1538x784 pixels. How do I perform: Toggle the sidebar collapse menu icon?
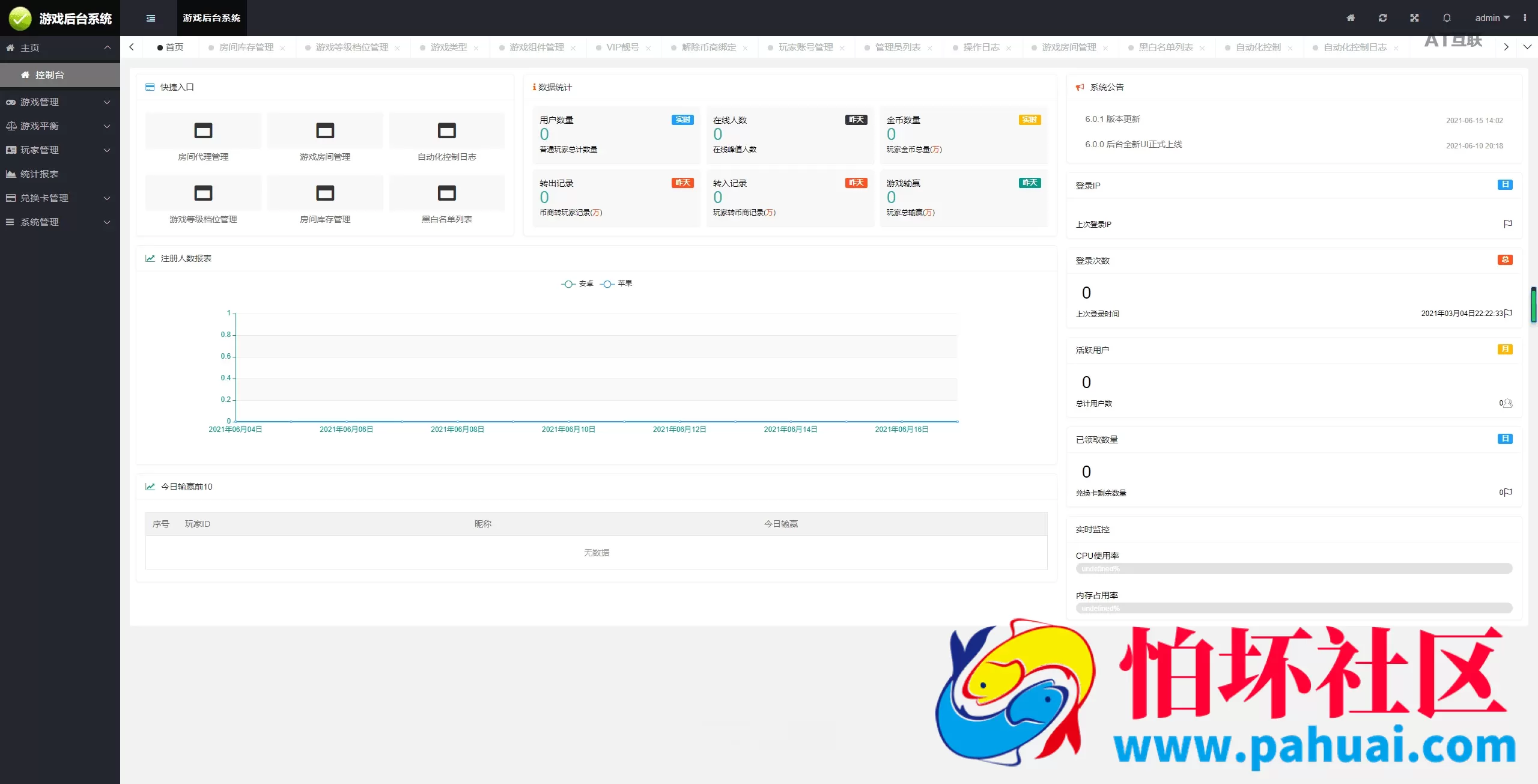(151, 18)
